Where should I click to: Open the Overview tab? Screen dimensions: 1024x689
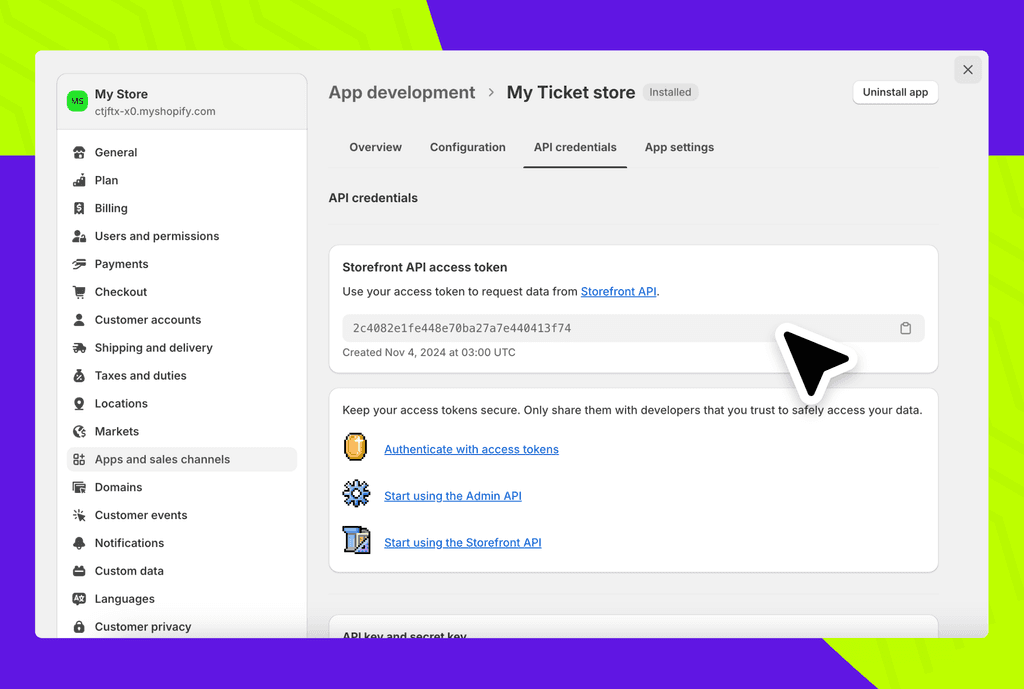(x=375, y=147)
